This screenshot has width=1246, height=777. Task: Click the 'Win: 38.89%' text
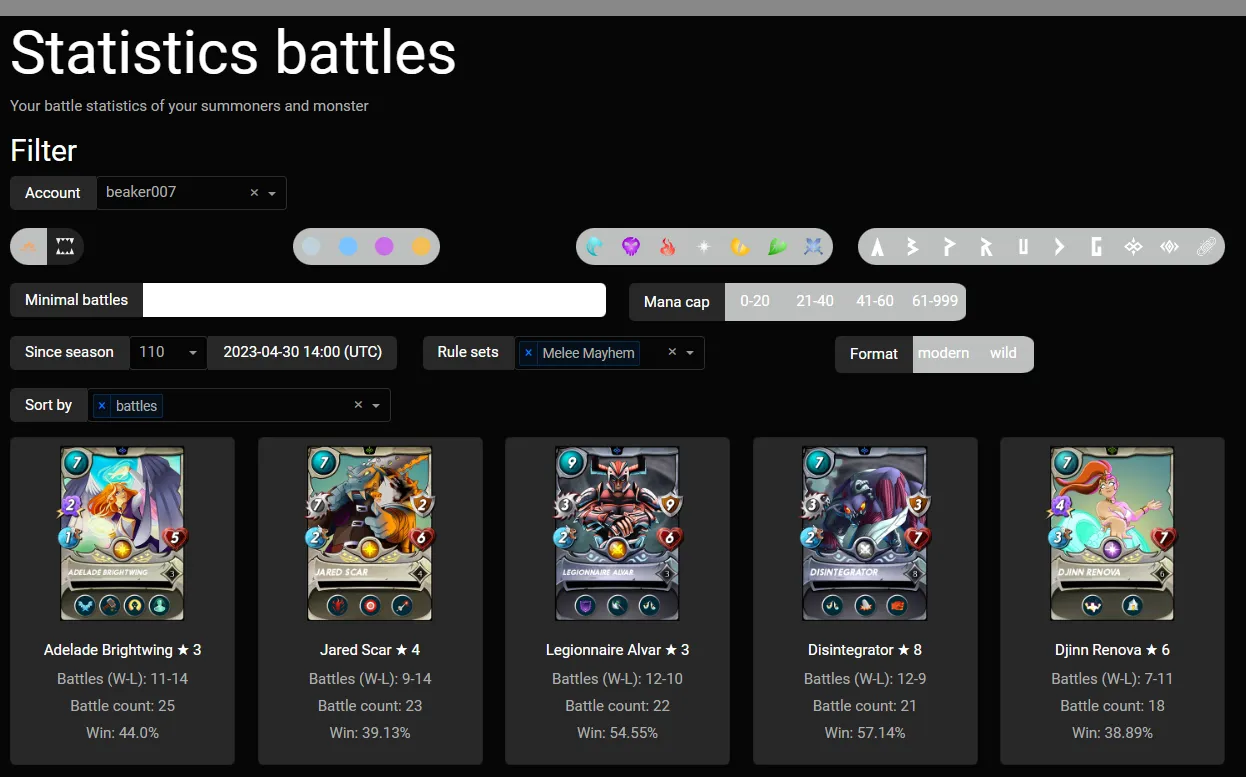(x=1112, y=733)
